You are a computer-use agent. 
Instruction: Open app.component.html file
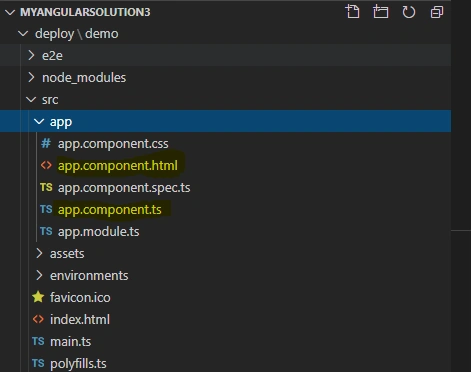point(118,166)
